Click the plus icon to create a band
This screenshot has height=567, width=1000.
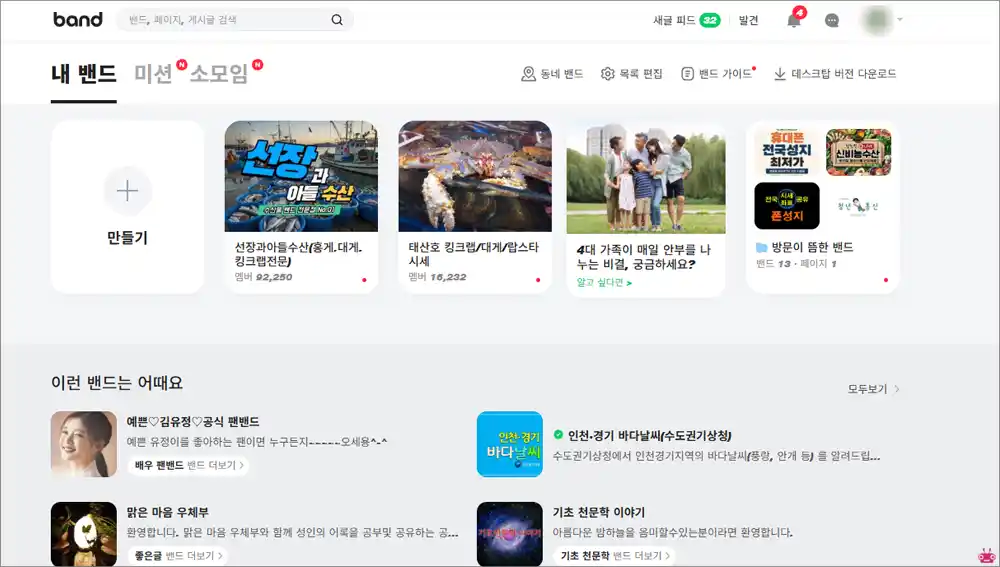coord(128,191)
